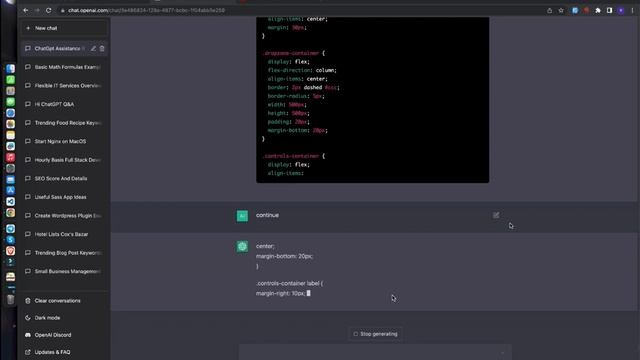Open Hi ChatGPT Q&A conversation
The height and width of the screenshot is (360, 640).
(x=64, y=104)
